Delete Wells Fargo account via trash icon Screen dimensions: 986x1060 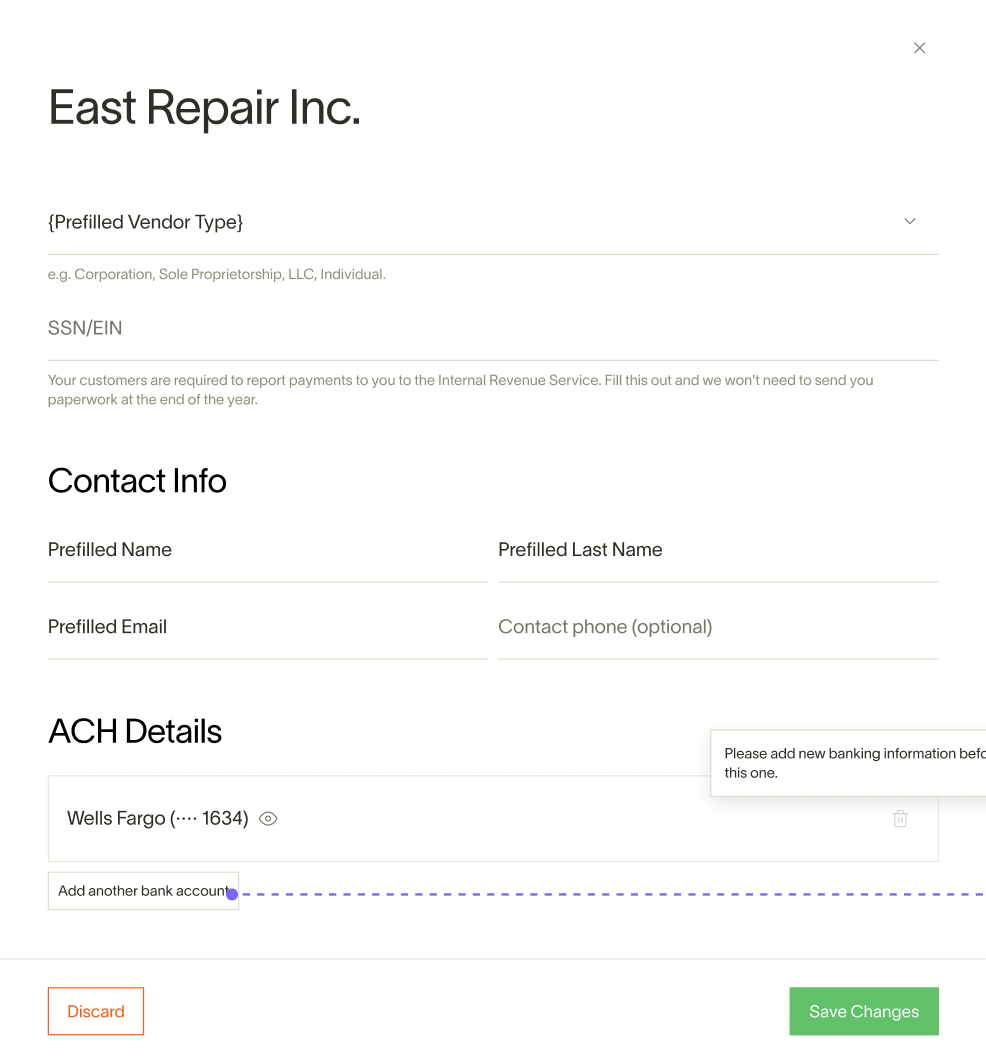point(900,819)
